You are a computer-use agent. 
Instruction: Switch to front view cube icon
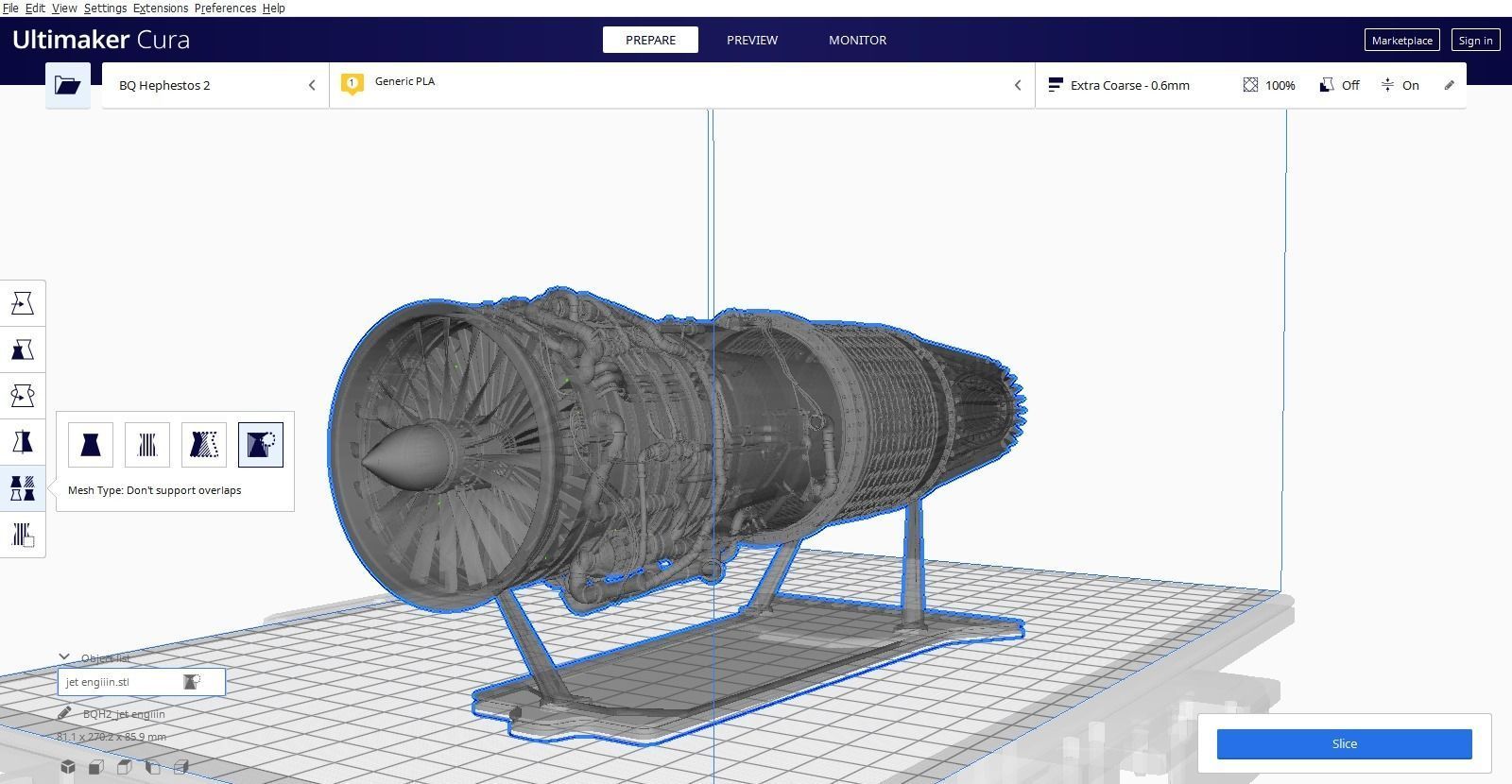pyautogui.click(x=96, y=767)
